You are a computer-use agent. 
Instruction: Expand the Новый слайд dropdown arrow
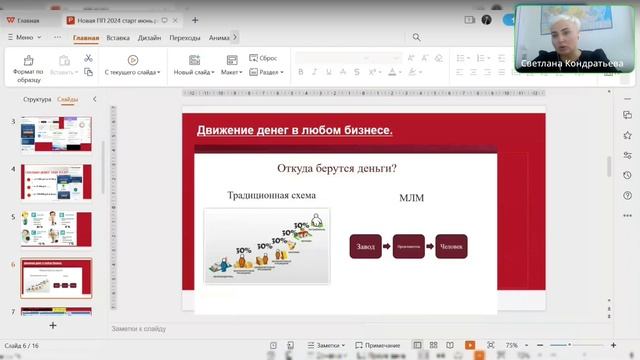(x=213, y=72)
